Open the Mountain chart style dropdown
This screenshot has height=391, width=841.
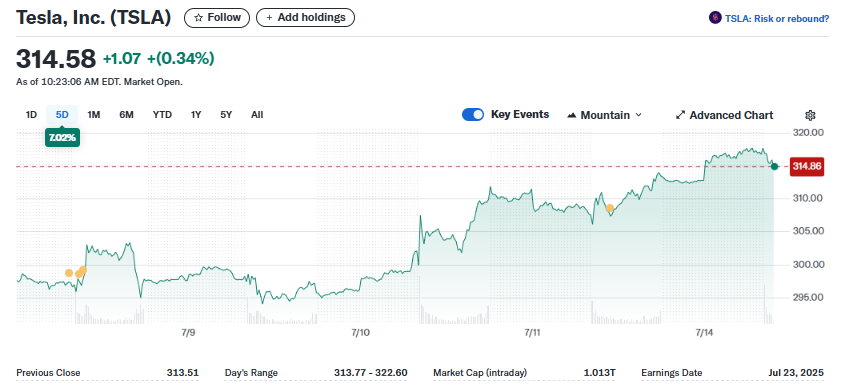pos(604,115)
